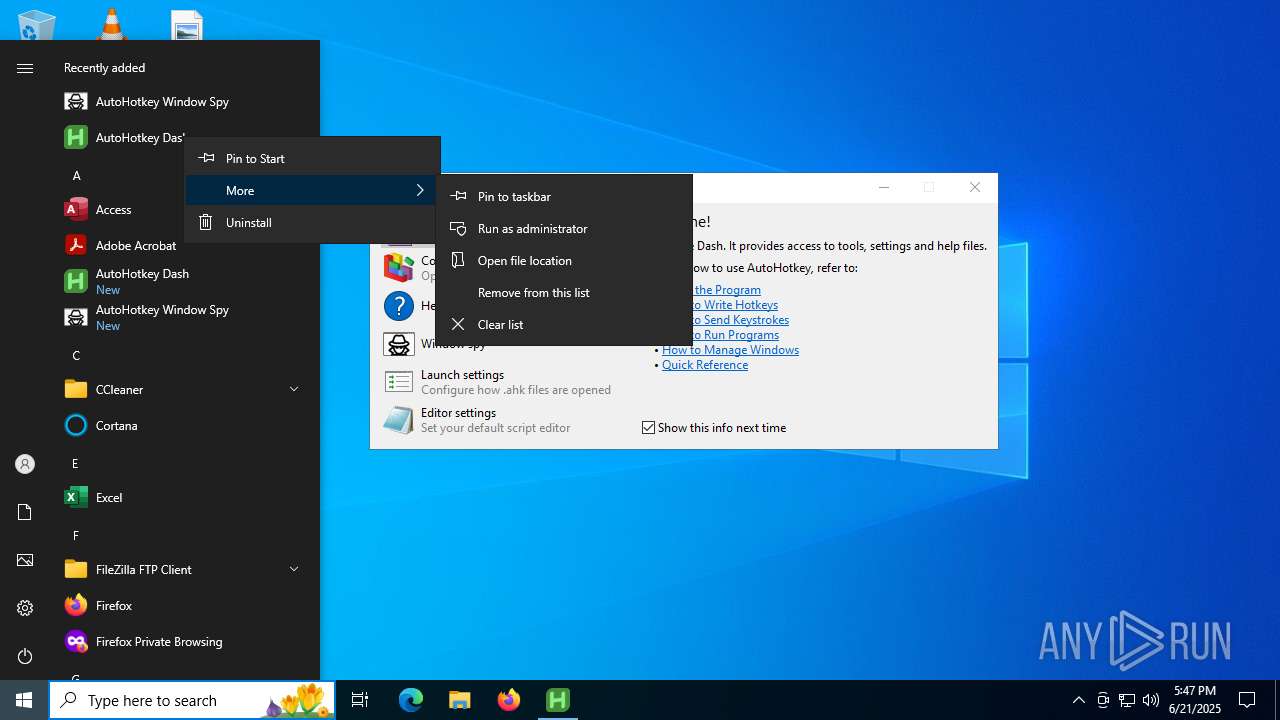Open the FileZilla FTP Client folder icon
This screenshot has width=1280, height=720.
[x=76, y=570]
